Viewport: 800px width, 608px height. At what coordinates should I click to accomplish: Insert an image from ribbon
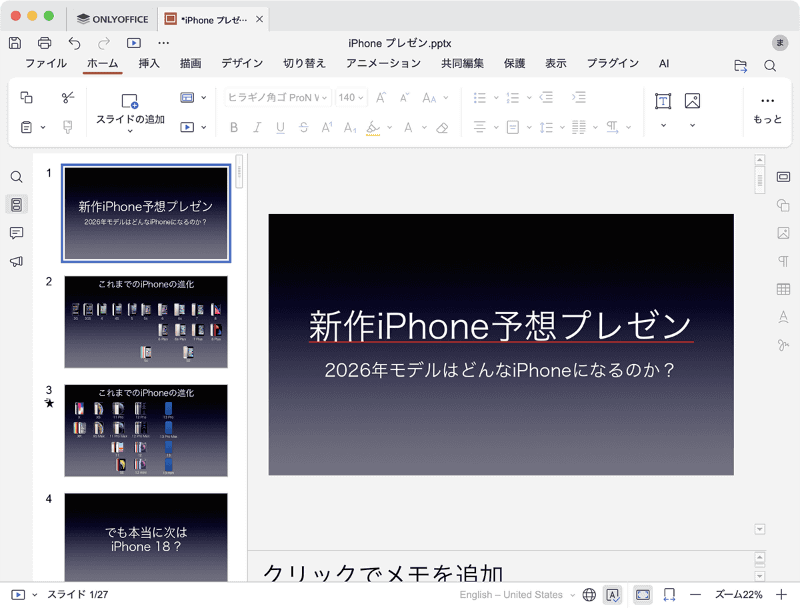tap(692, 101)
